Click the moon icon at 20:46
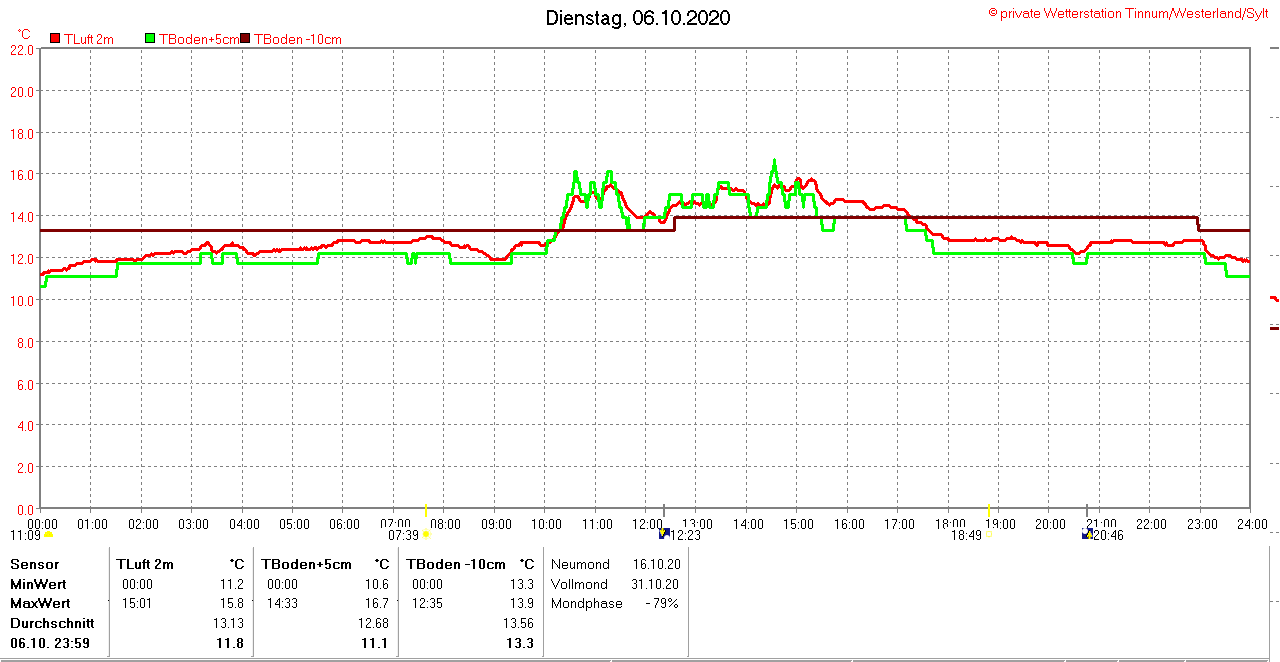The height and width of the screenshot is (662, 1280). (x=1087, y=534)
